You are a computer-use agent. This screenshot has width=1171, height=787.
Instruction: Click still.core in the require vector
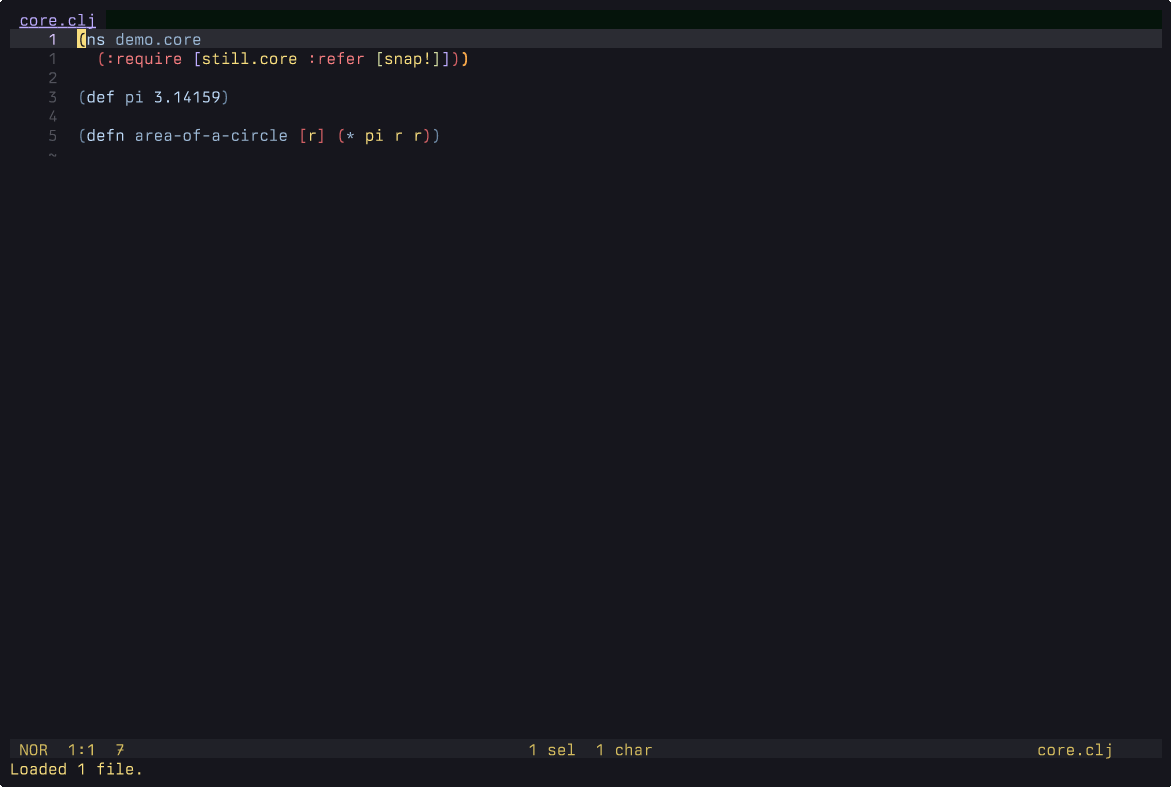click(249, 59)
